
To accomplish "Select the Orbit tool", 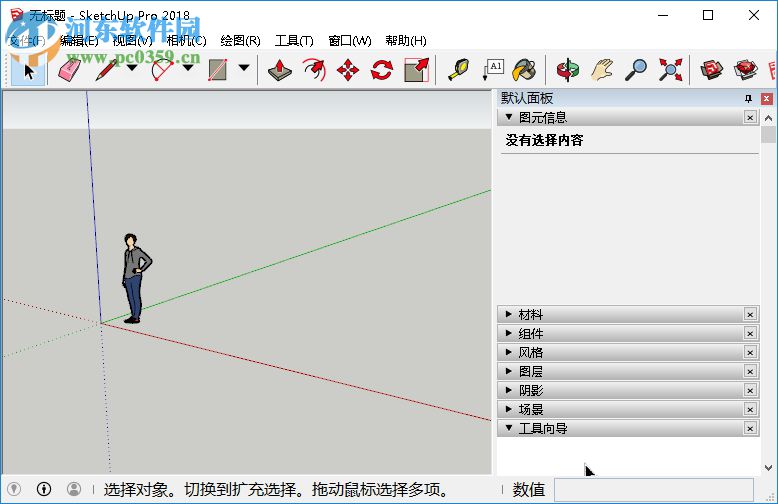I will point(568,70).
